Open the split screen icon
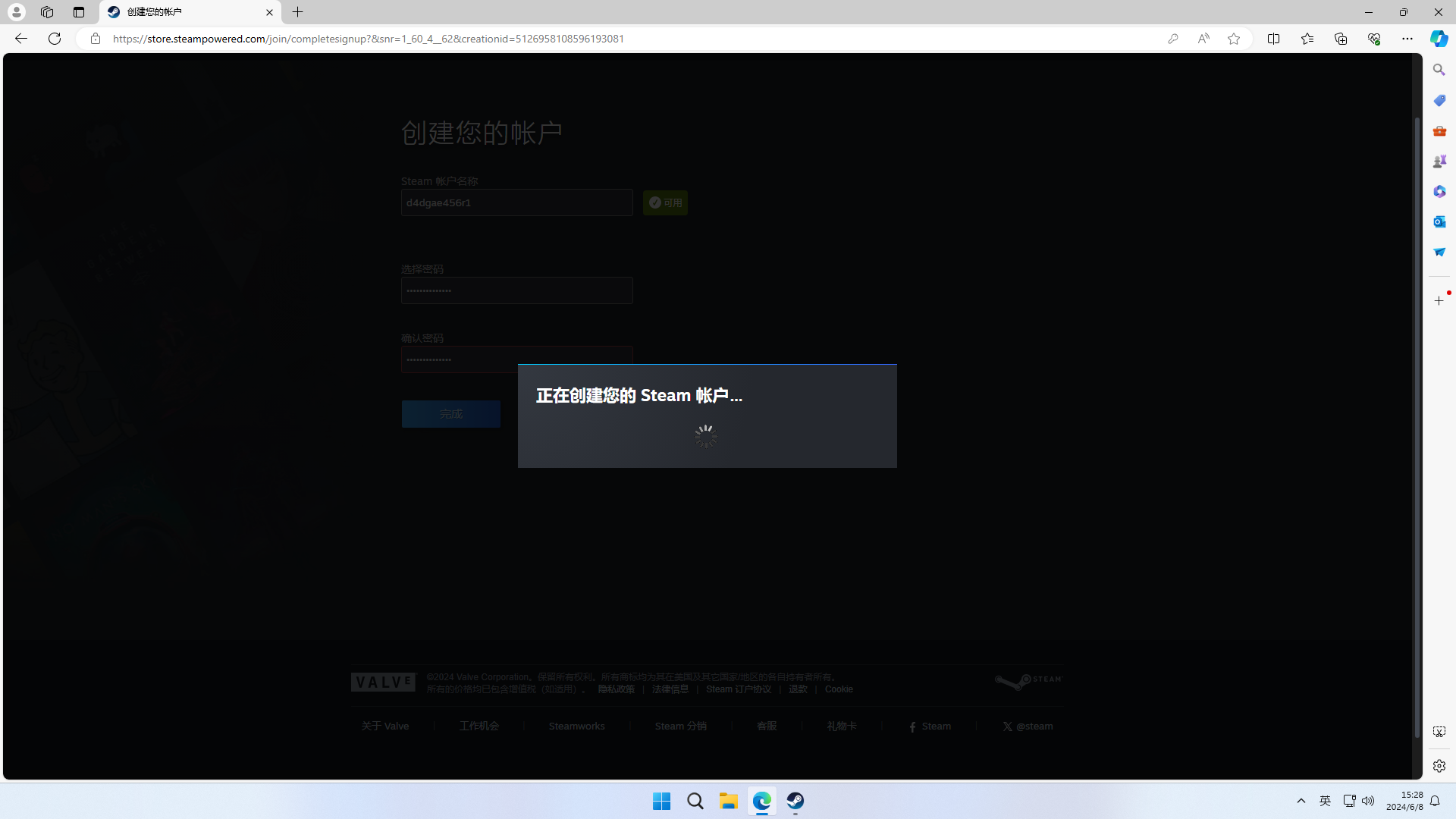Viewport: 1456px width, 819px height. 1273,39
